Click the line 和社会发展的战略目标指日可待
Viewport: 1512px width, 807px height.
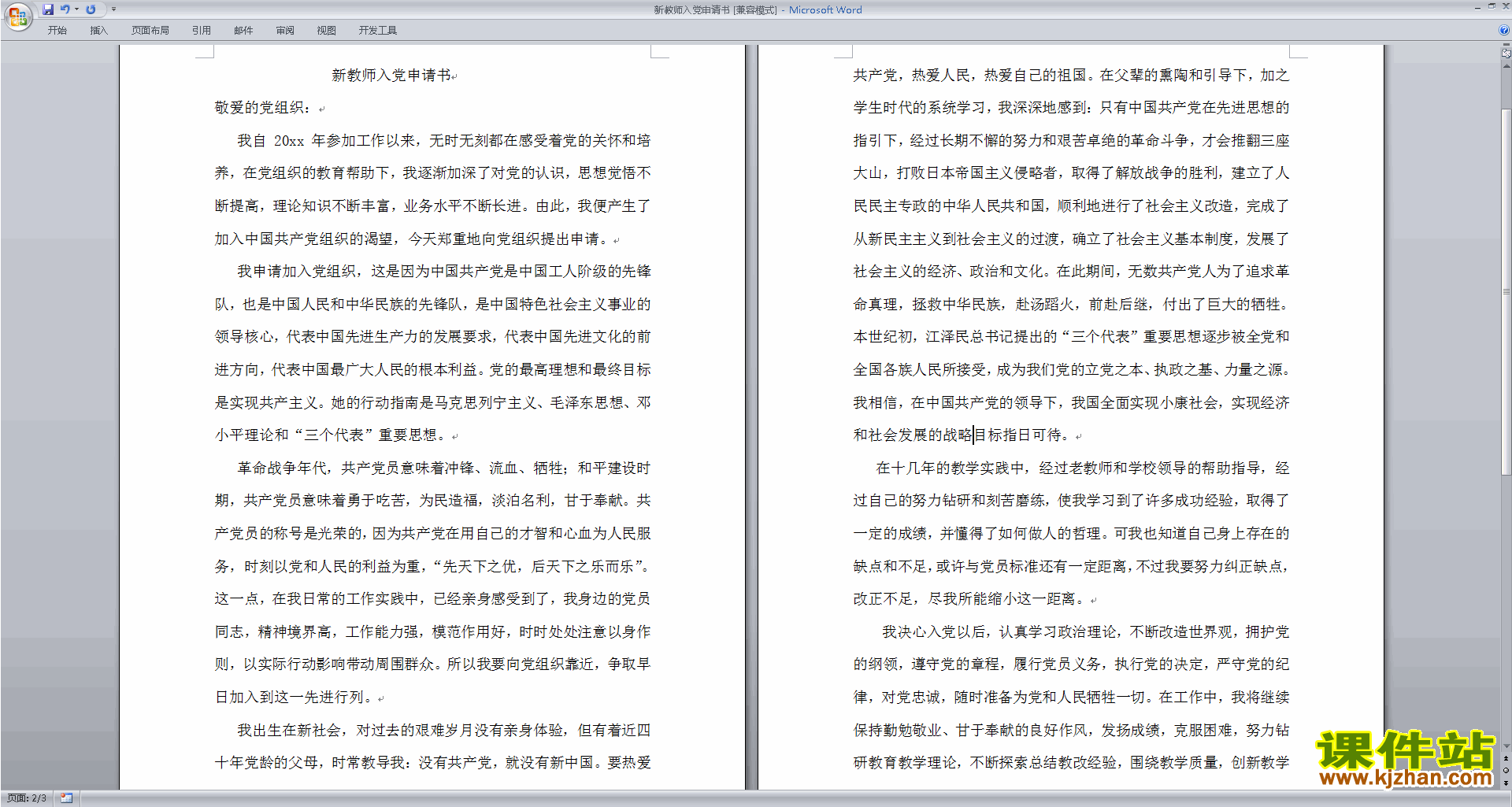[x=962, y=435]
